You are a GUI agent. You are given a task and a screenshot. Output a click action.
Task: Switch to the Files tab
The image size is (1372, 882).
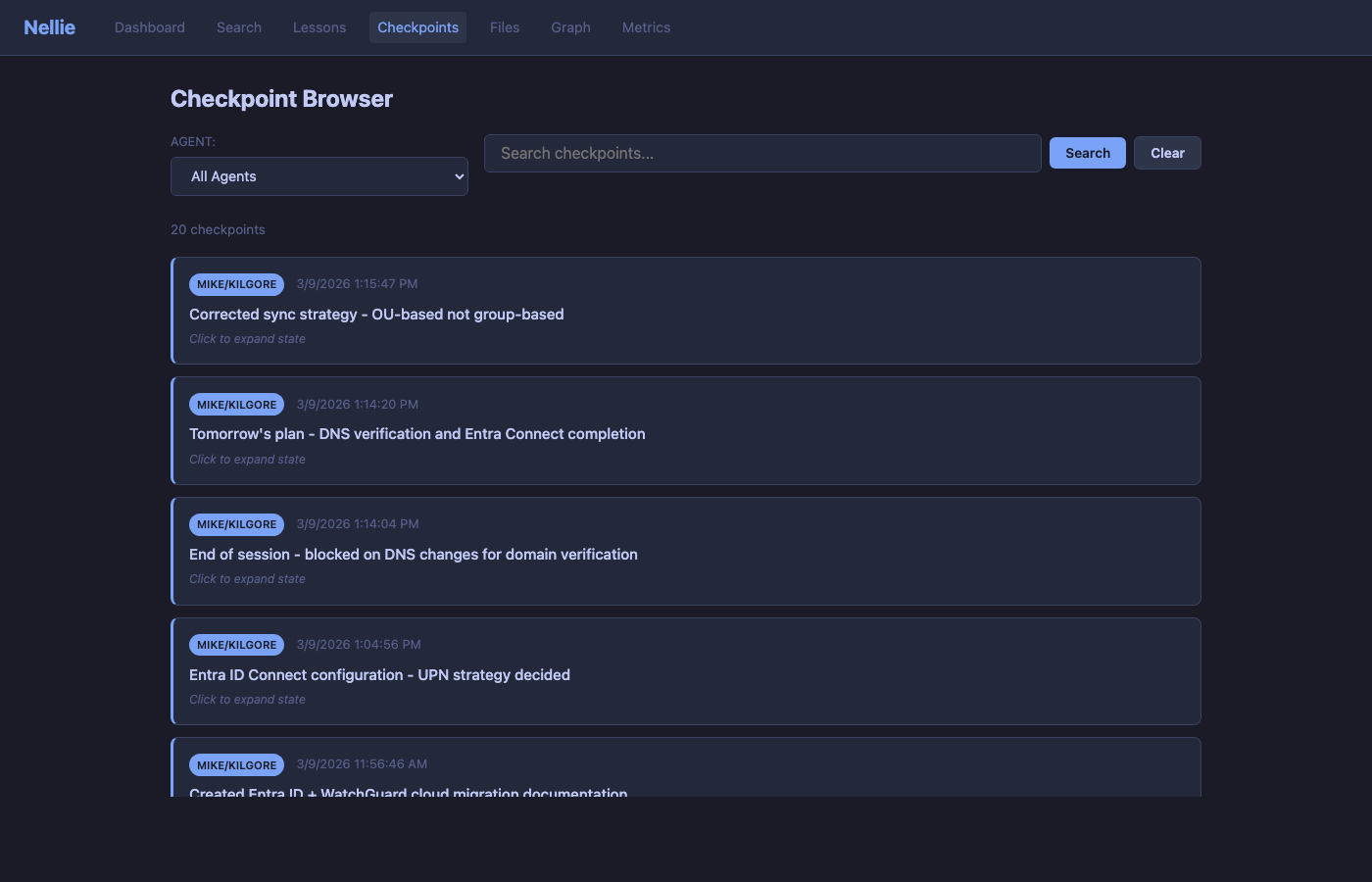(504, 27)
